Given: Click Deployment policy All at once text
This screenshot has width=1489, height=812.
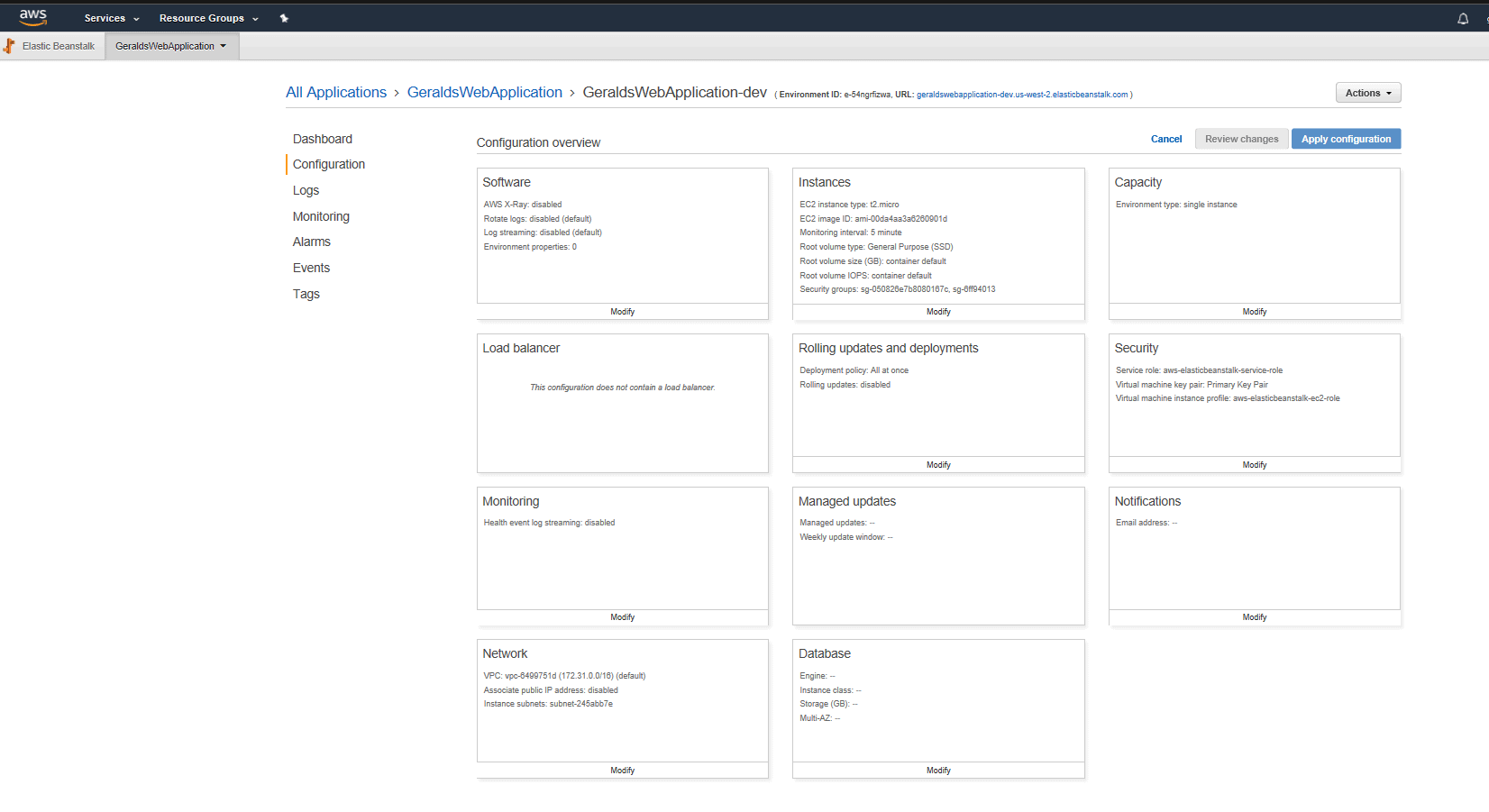Looking at the screenshot, I should pos(854,370).
